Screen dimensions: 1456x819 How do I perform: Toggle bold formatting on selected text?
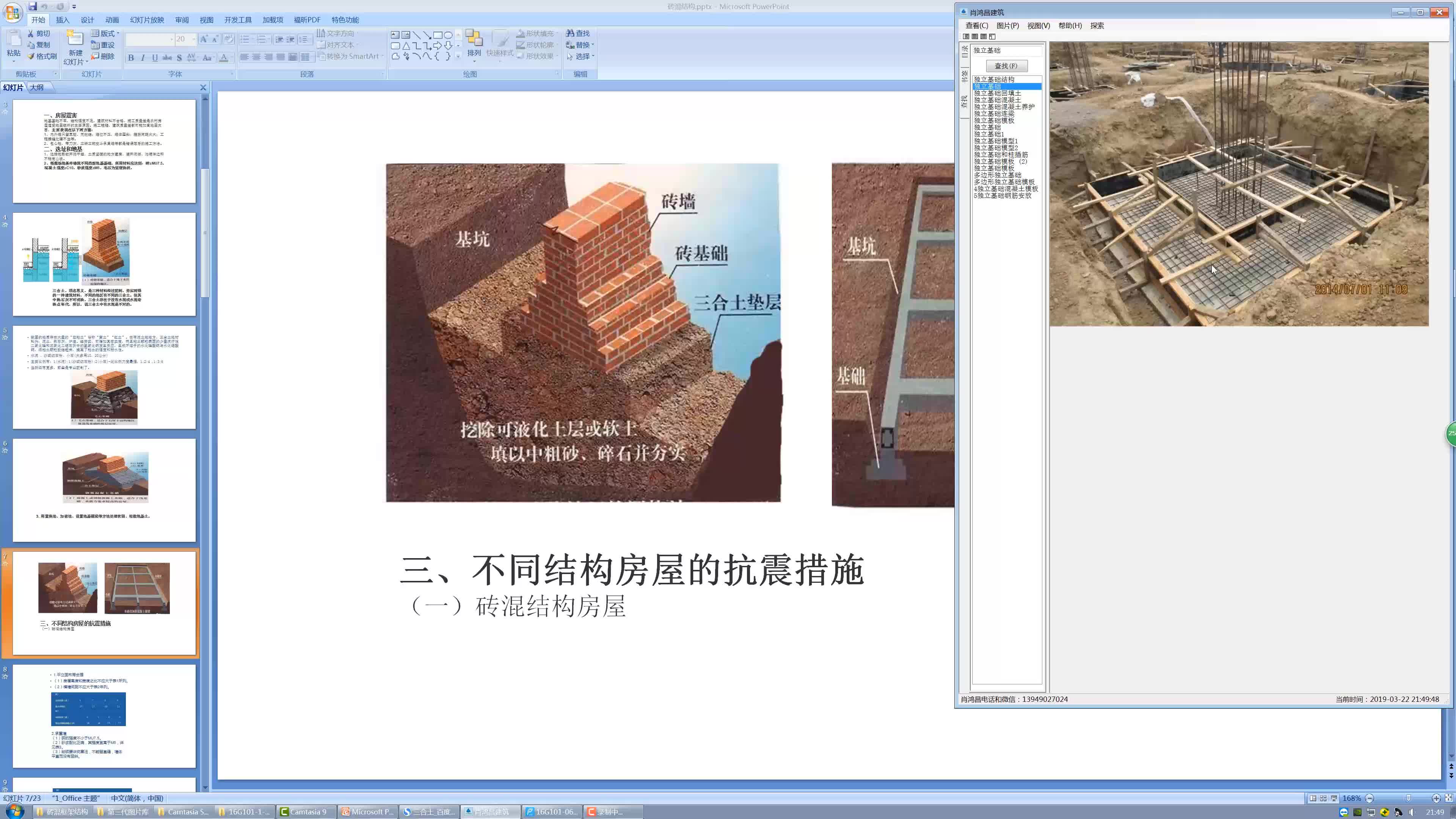(130, 57)
